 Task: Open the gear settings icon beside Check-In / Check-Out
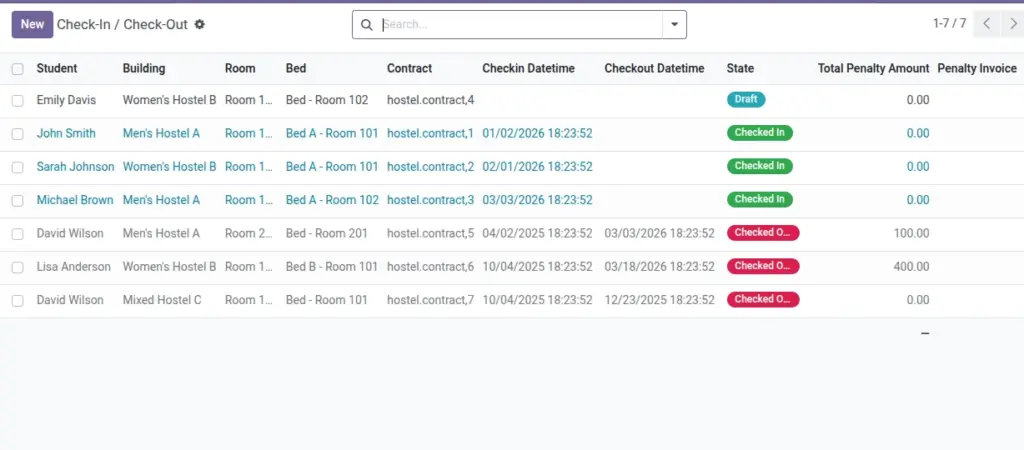pyautogui.click(x=200, y=24)
